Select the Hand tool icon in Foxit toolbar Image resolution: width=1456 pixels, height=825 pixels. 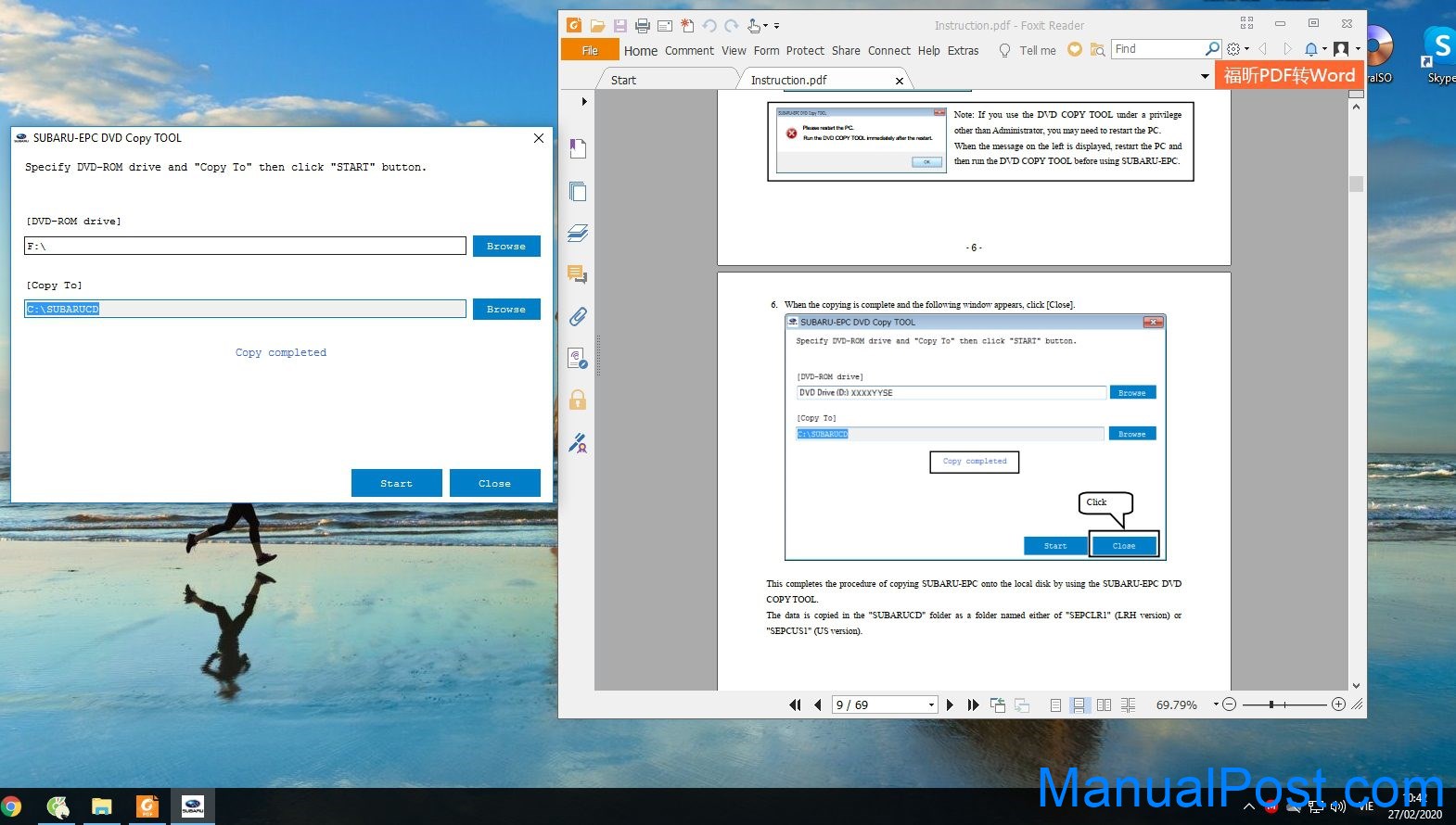click(x=754, y=26)
